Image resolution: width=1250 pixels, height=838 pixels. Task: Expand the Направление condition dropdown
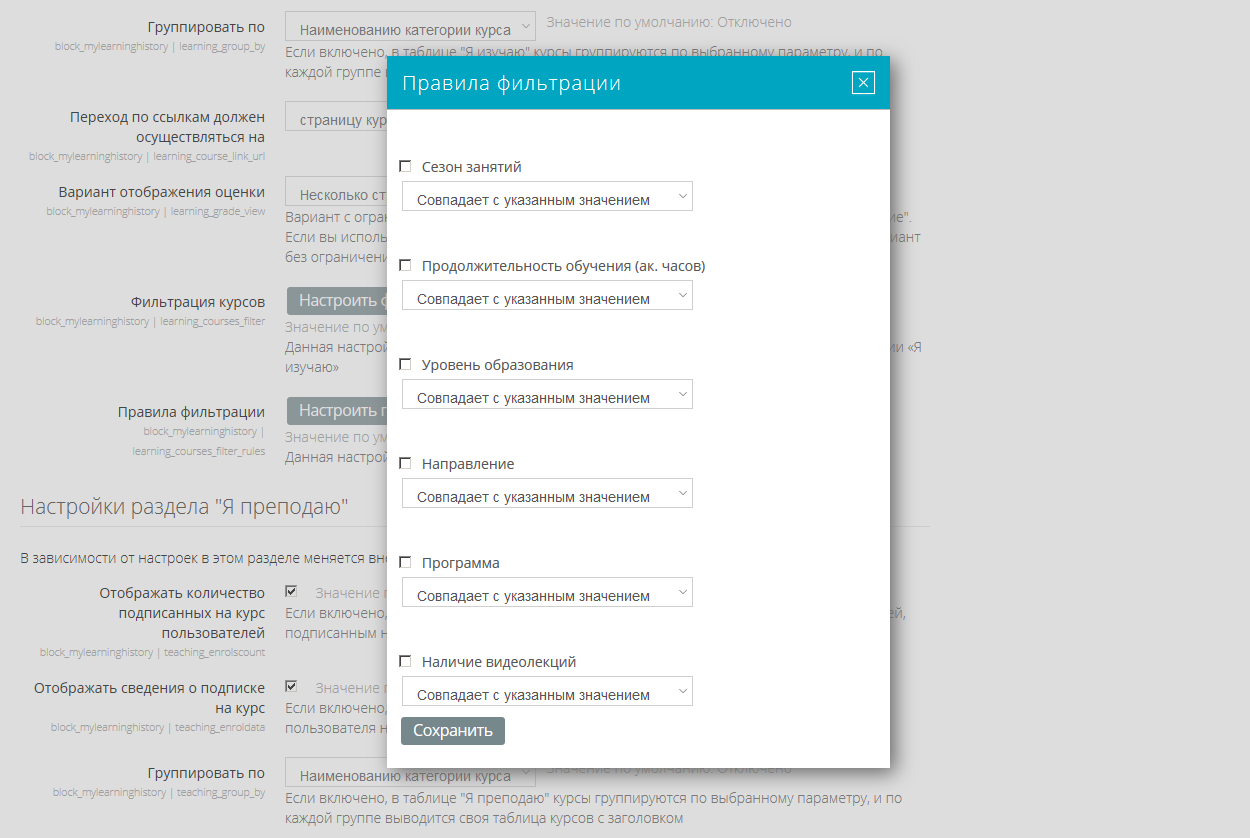point(547,494)
